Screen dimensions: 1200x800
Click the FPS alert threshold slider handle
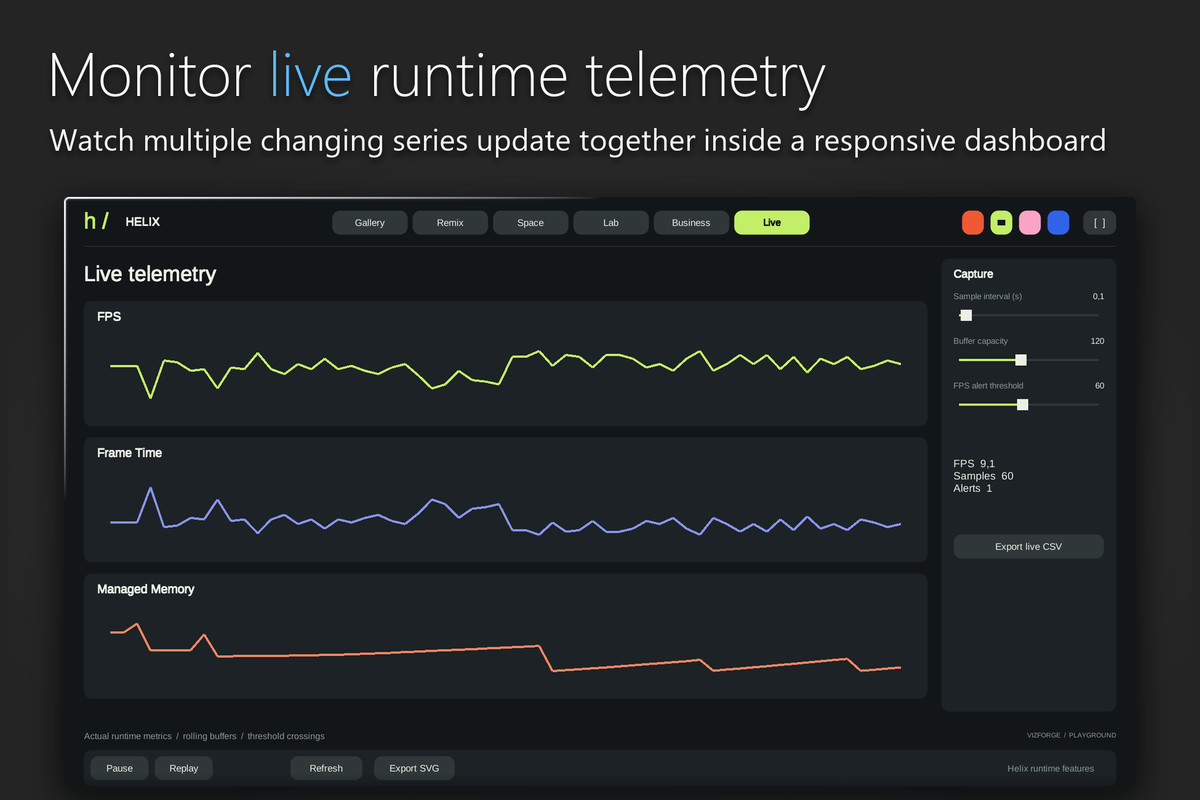pos(1022,404)
